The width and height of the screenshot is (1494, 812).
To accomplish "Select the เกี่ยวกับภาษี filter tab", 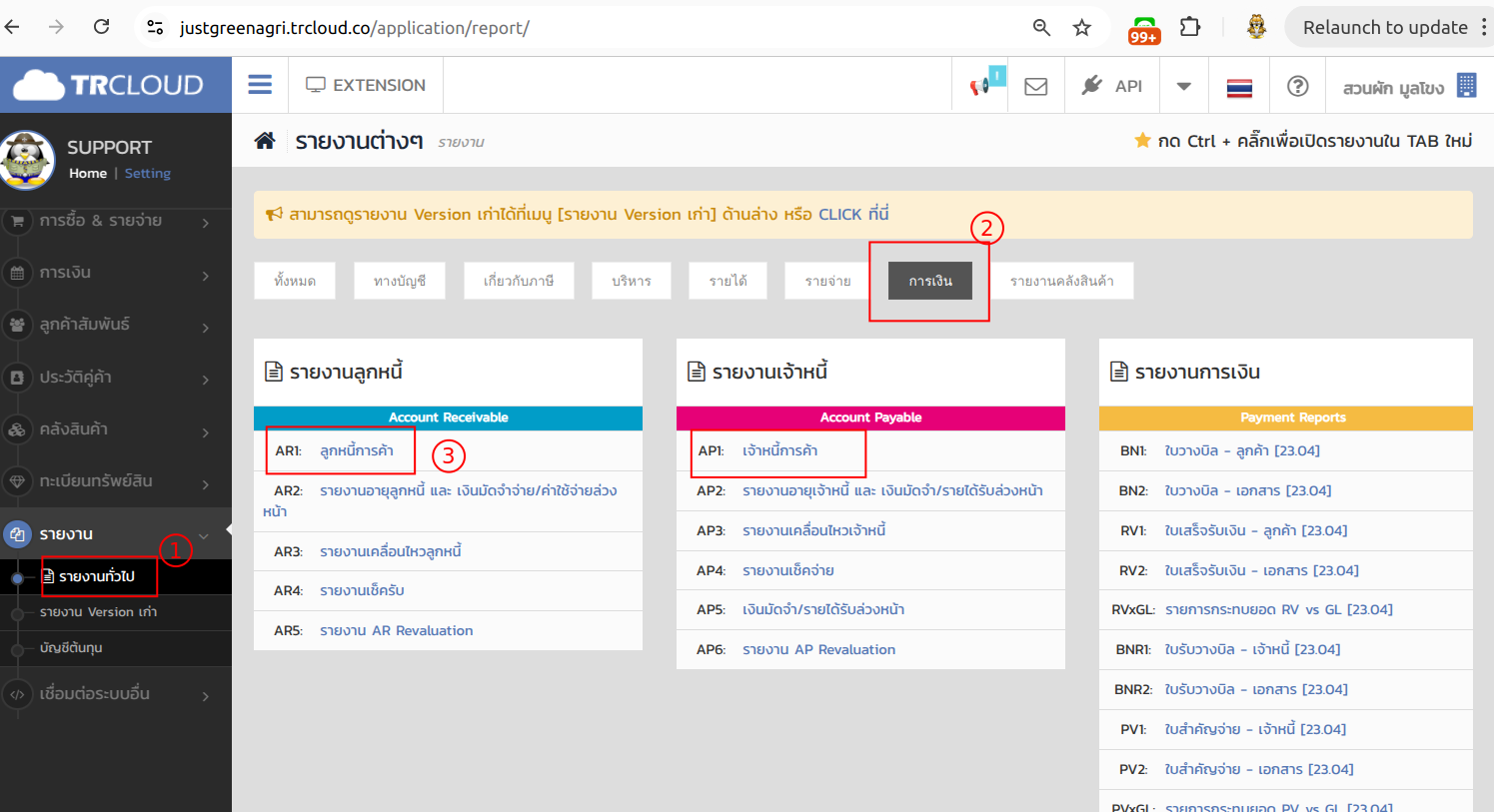I will (519, 281).
